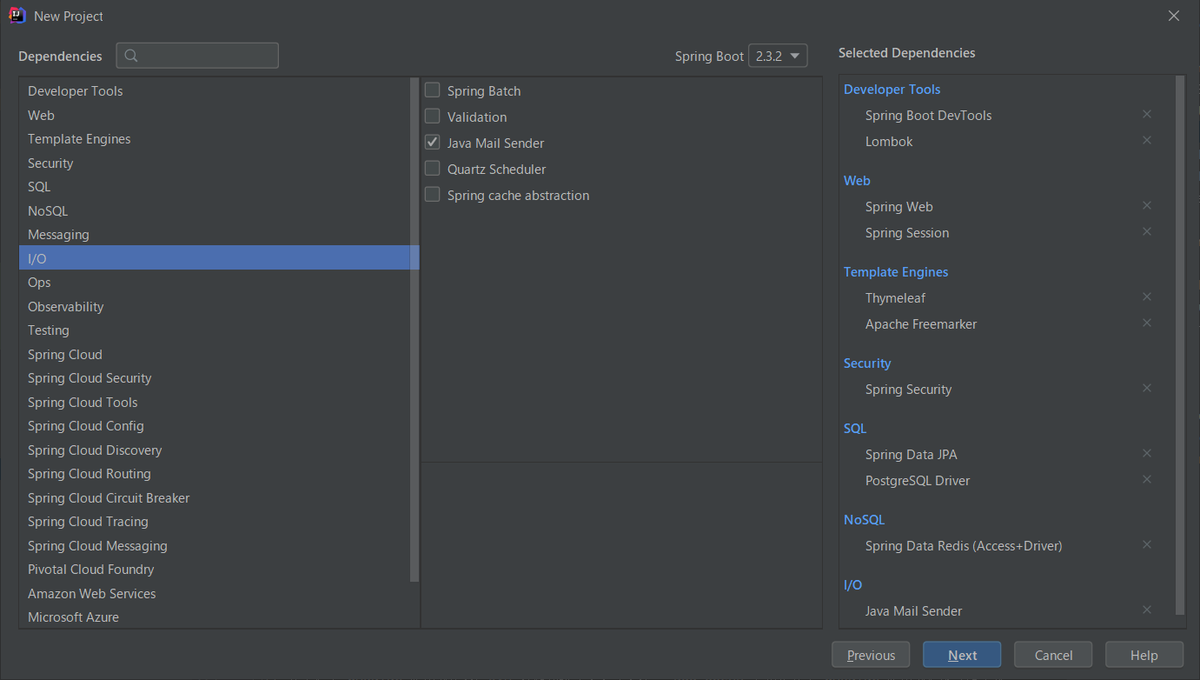Tick the Quartz Scheduler checkbox
Viewport: 1200px width, 680px height.
432,168
